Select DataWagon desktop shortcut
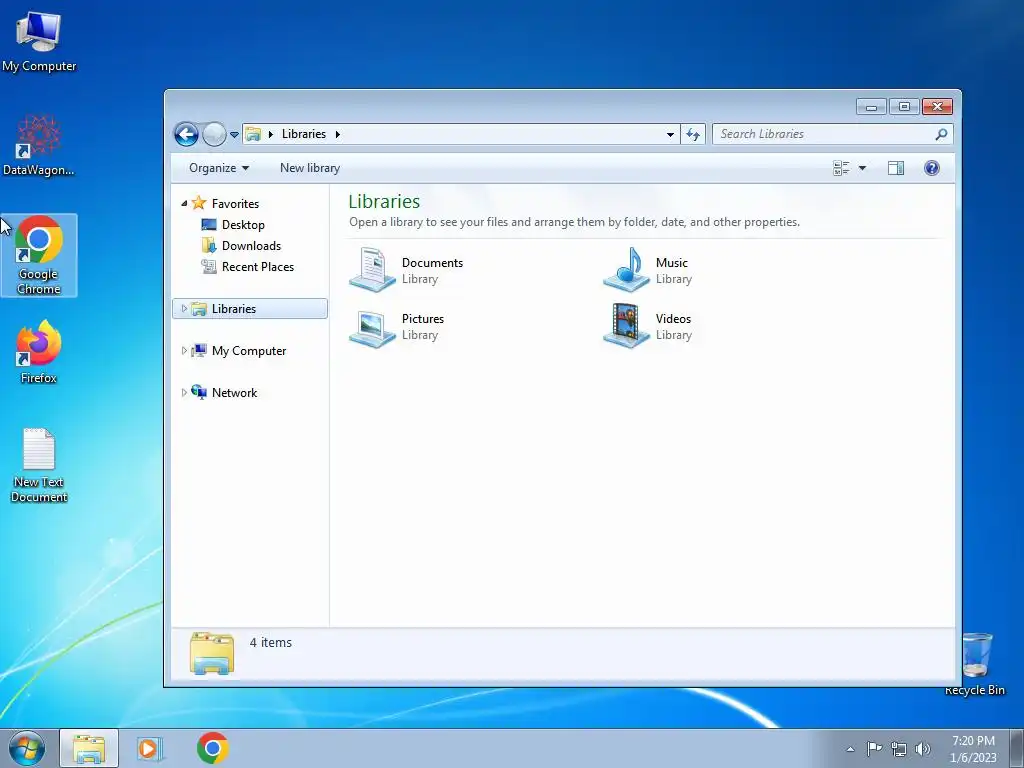The image size is (1024, 768). [x=39, y=146]
